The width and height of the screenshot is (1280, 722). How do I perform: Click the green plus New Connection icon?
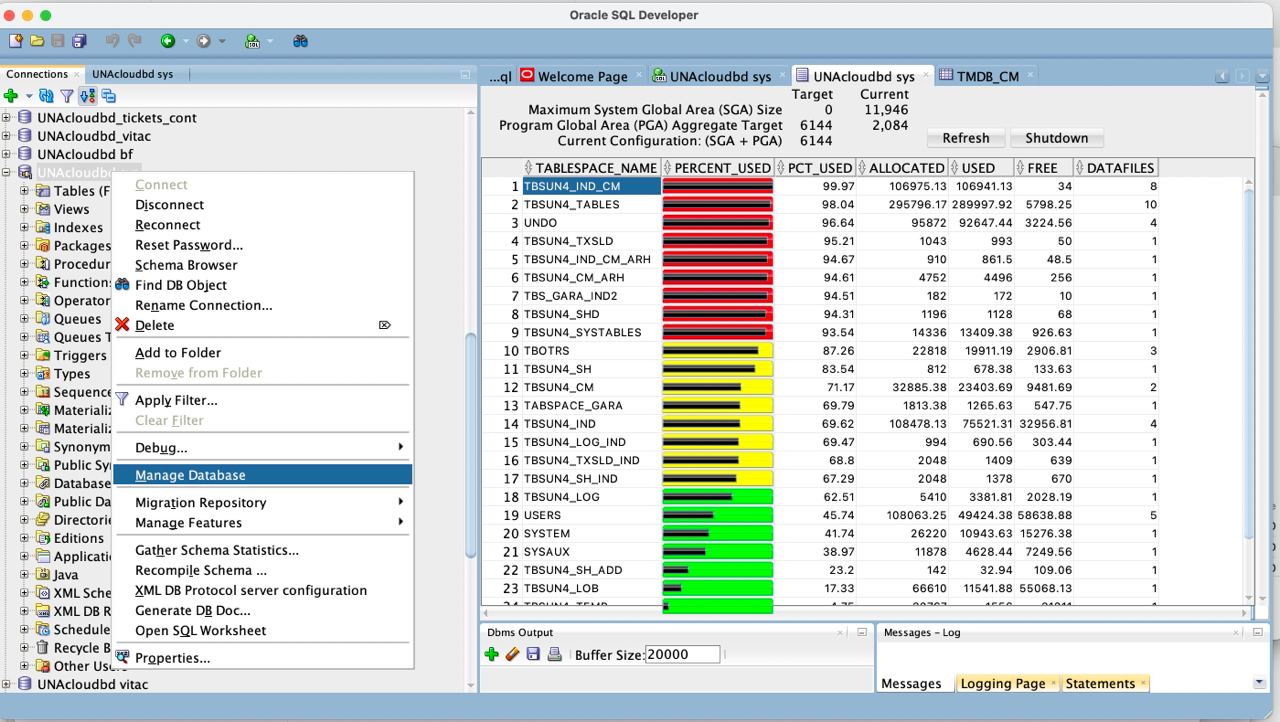(11, 96)
